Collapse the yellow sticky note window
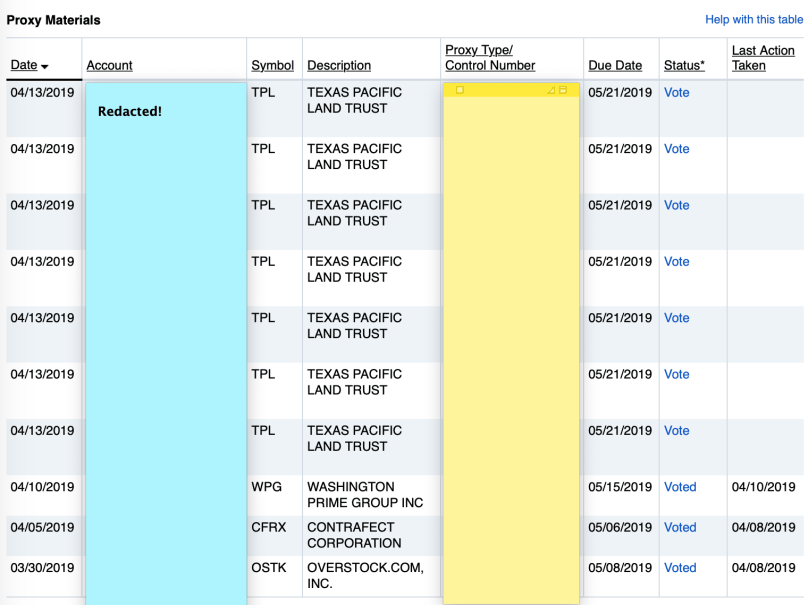This screenshot has width=808, height=605. [x=563, y=90]
